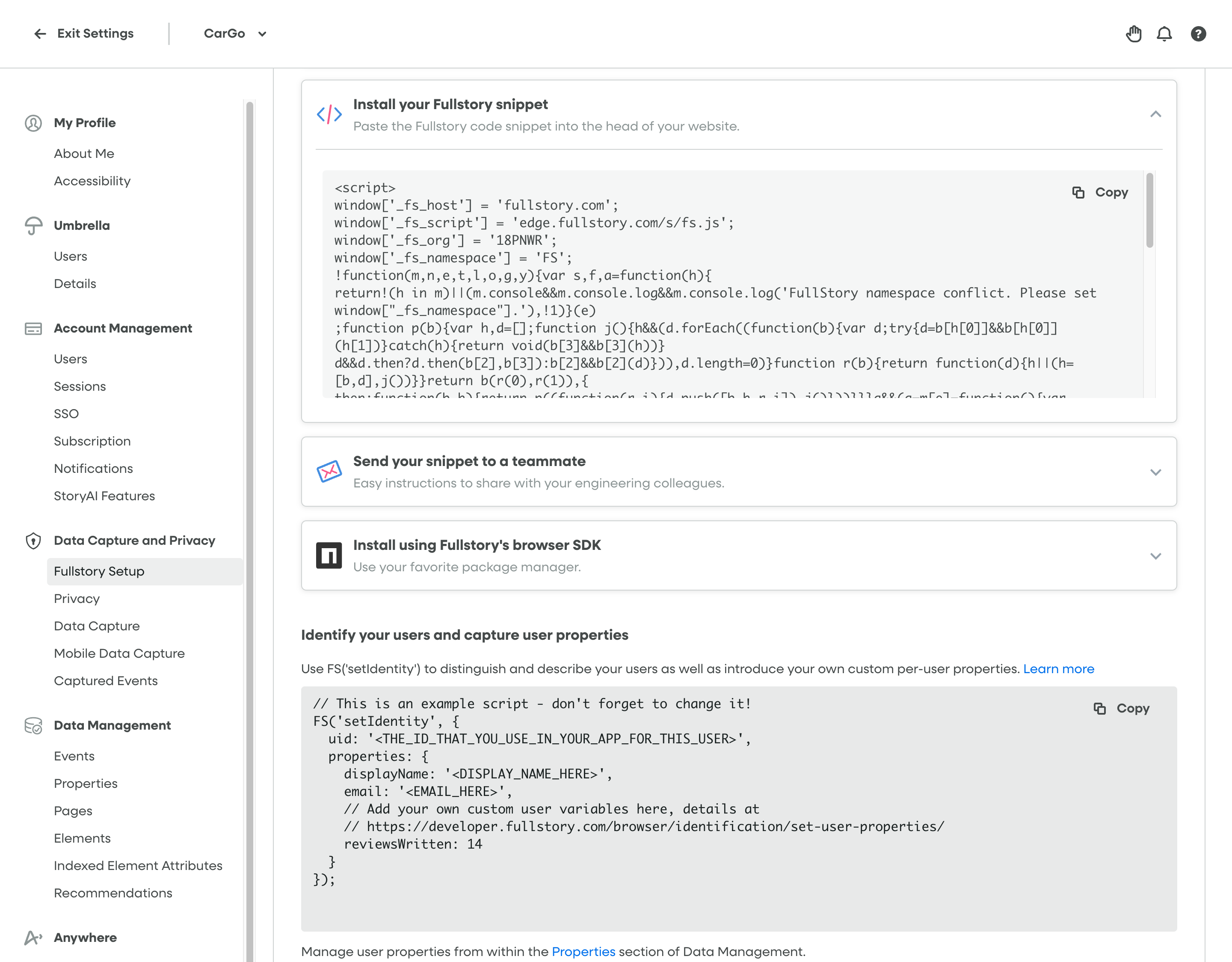The image size is (1232, 962).
Task: Click the Data Capture and Privacy shield icon
Action: 33,540
